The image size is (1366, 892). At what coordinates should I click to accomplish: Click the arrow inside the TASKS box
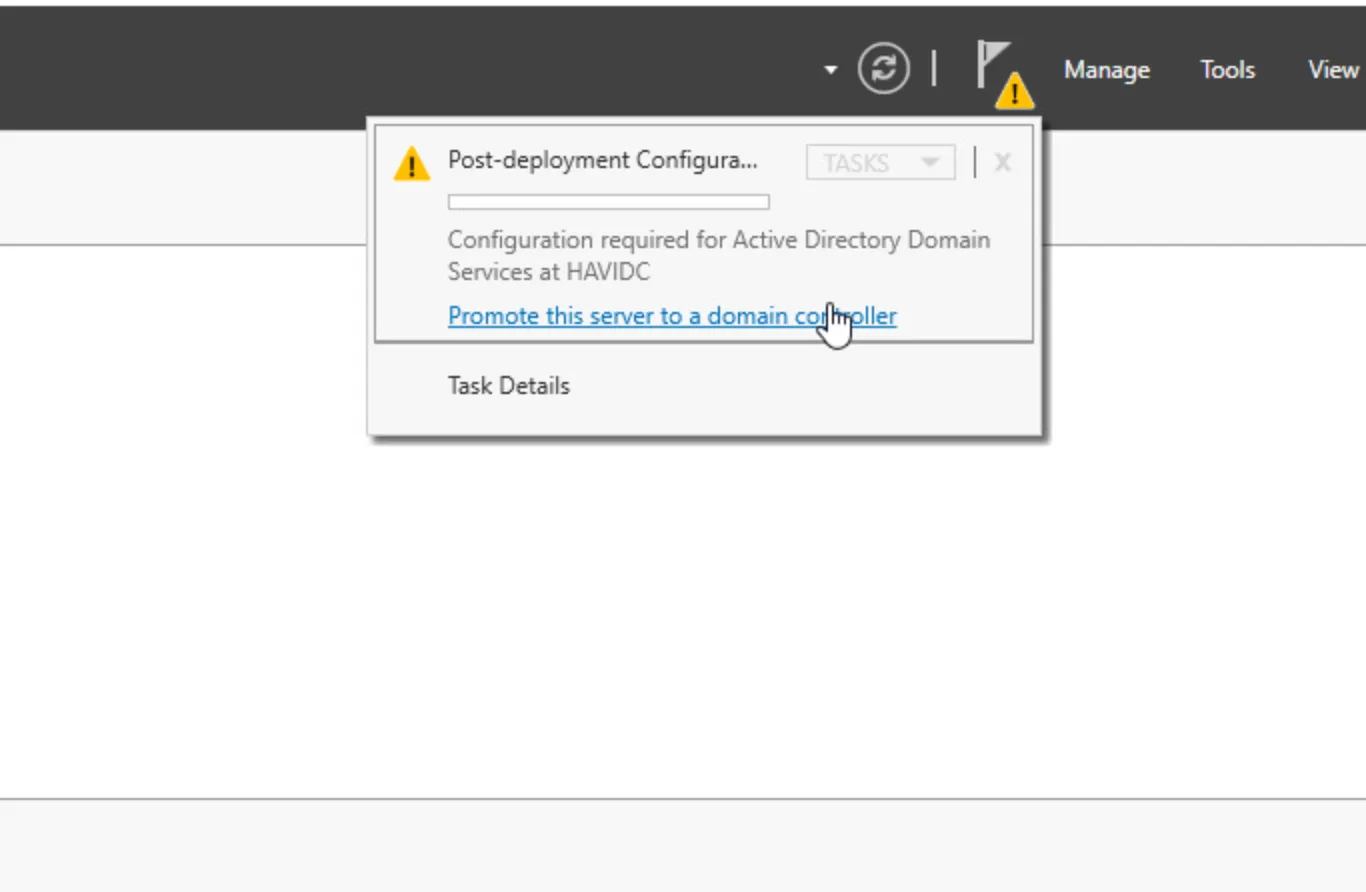tap(929, 162)
